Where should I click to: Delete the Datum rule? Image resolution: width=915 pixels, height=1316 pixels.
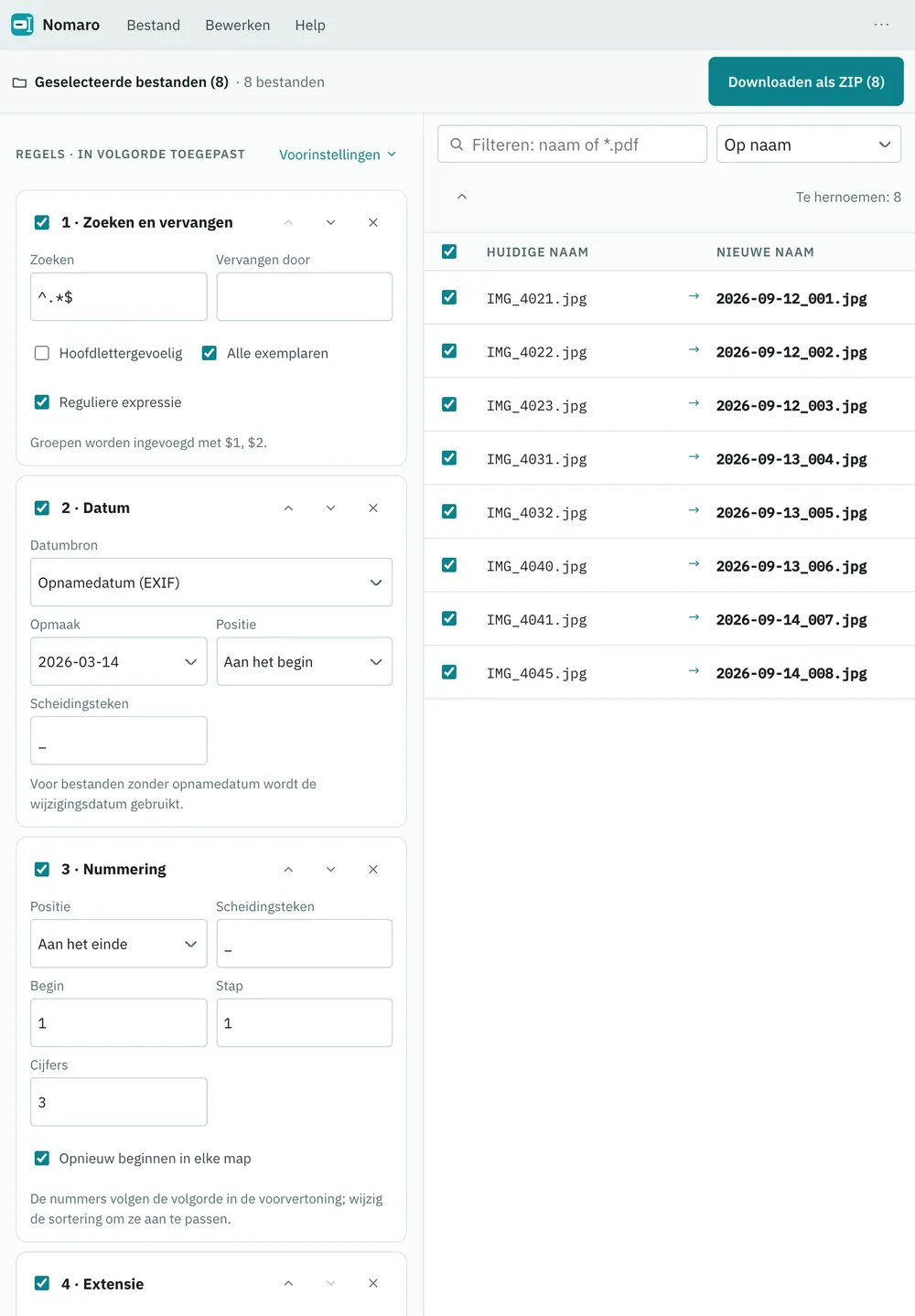coord(373,508)
